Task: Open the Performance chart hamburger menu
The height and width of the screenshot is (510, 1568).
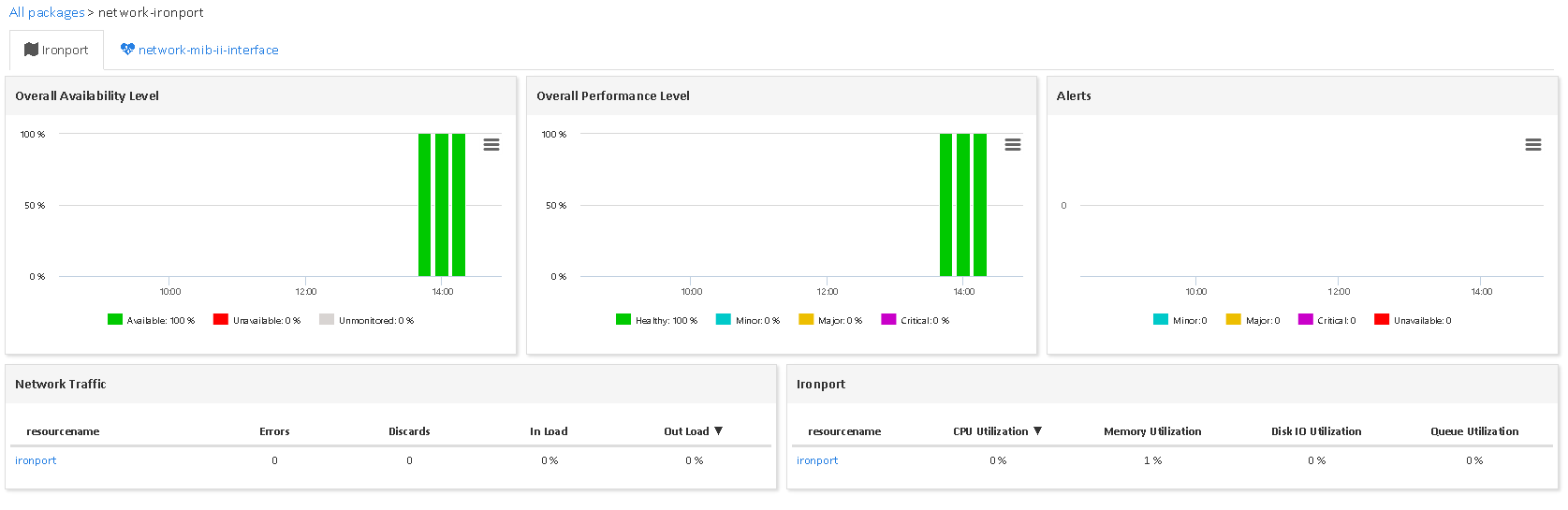Action: coord(1012,145)
